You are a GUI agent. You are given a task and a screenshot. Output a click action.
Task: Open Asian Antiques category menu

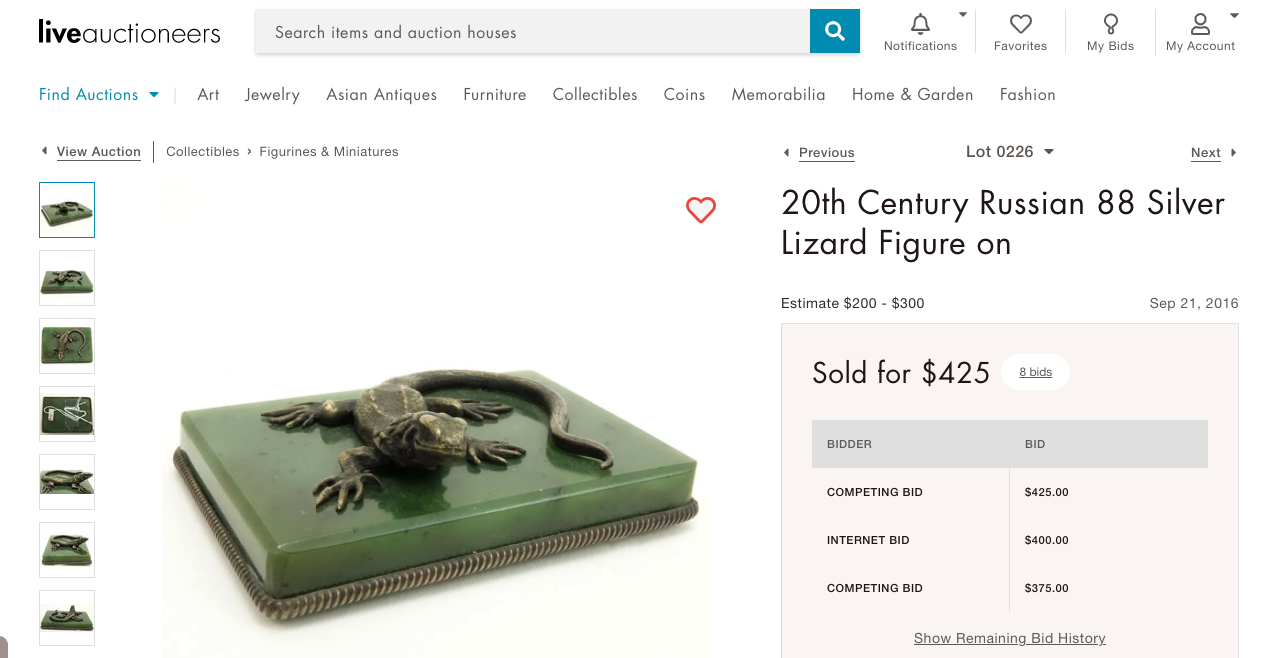(381, 95)
